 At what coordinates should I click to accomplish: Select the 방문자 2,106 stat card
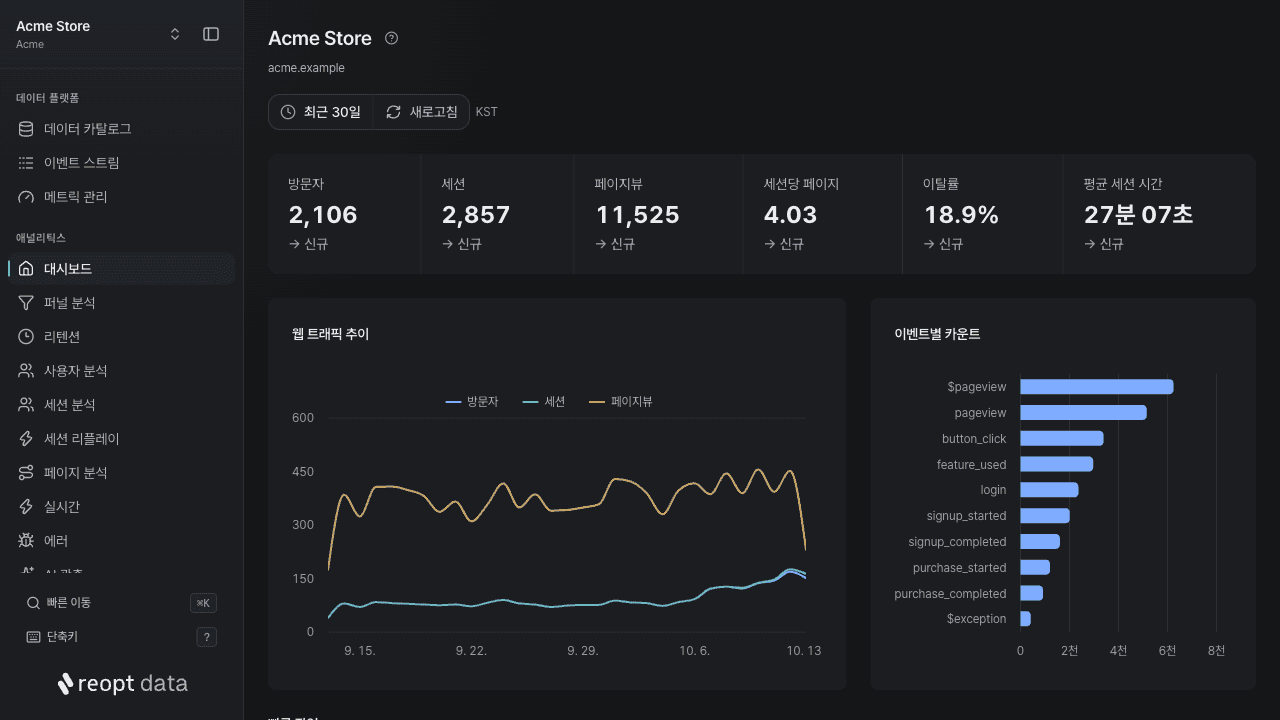point(344,214)
